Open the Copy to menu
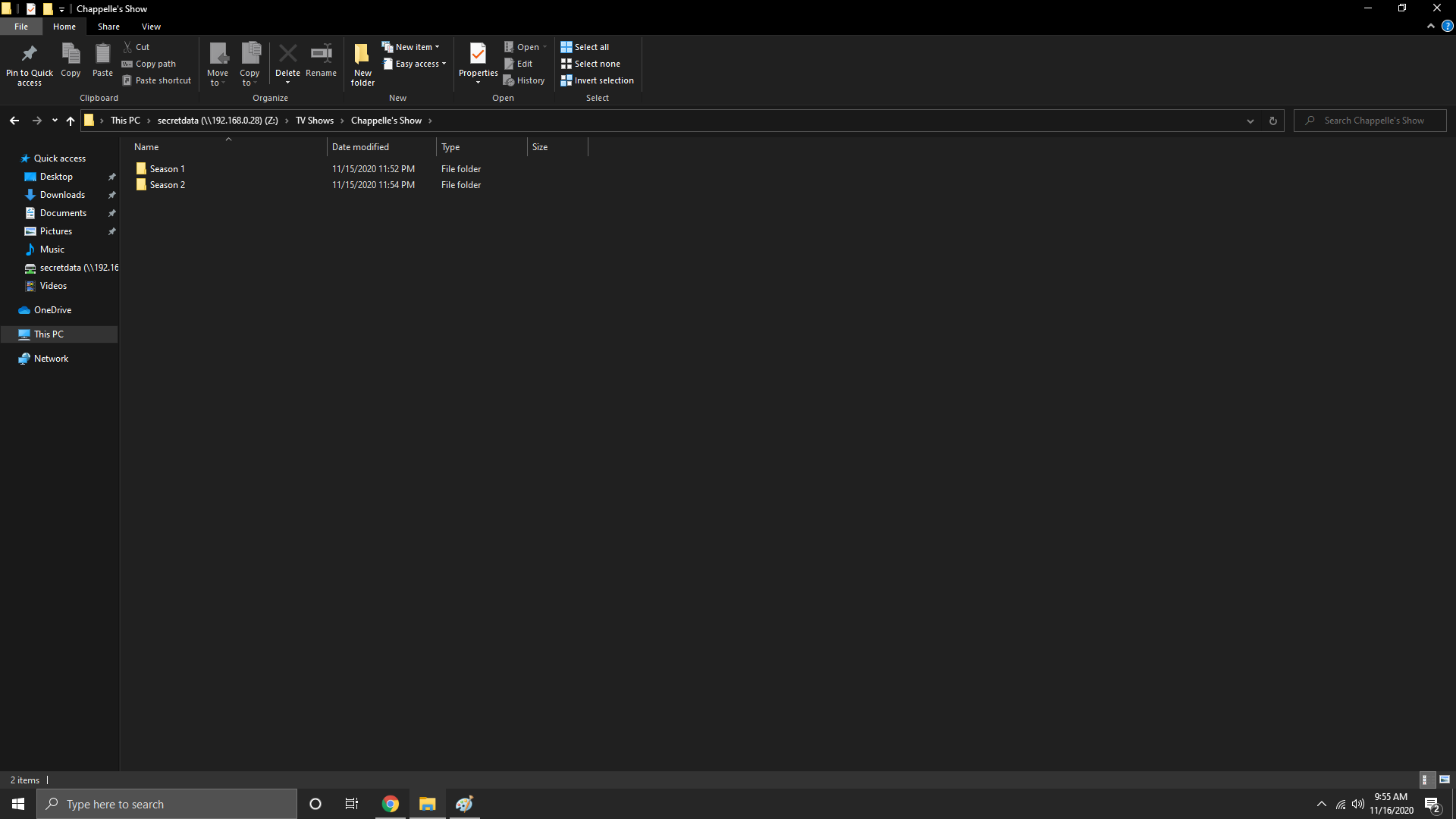Screen dimensions: 1456x819 [x=249, y=64]
